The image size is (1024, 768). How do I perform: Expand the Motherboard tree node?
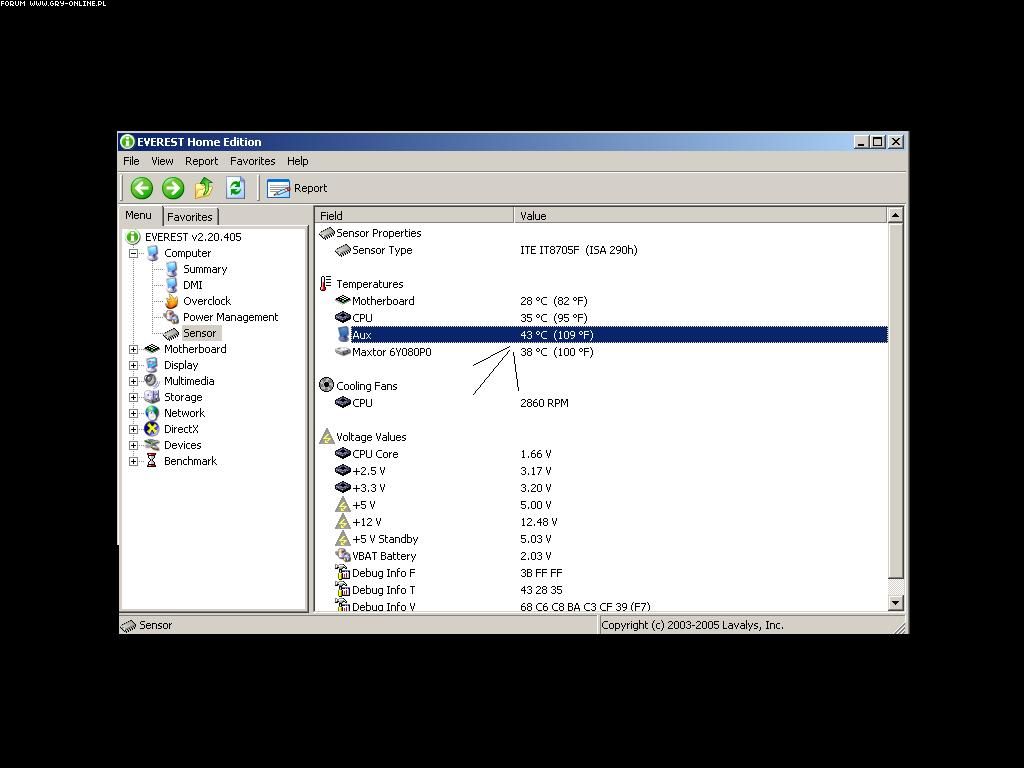[133, 349]
